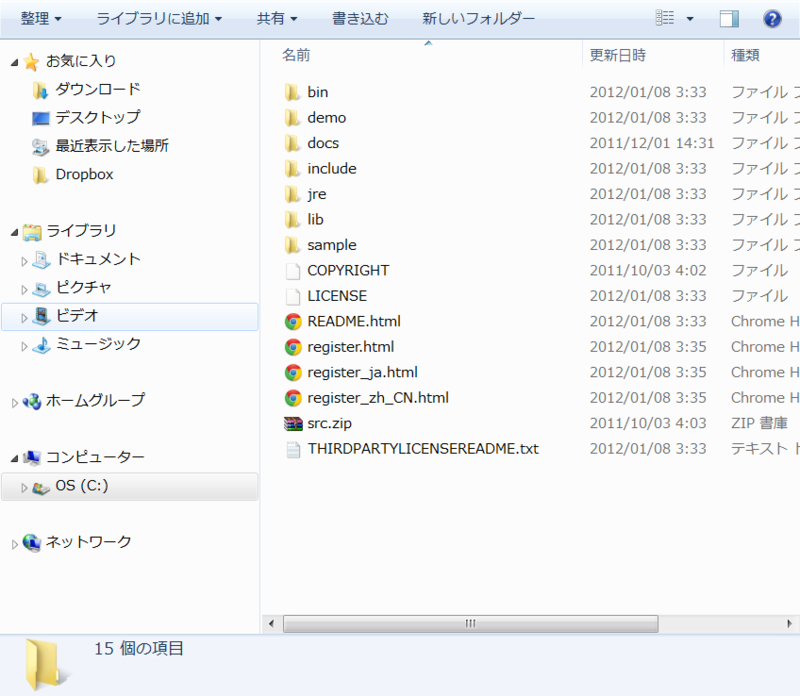800x696 pixels.
Task: Click Chrome icon beside register.html
Action: 293,347
